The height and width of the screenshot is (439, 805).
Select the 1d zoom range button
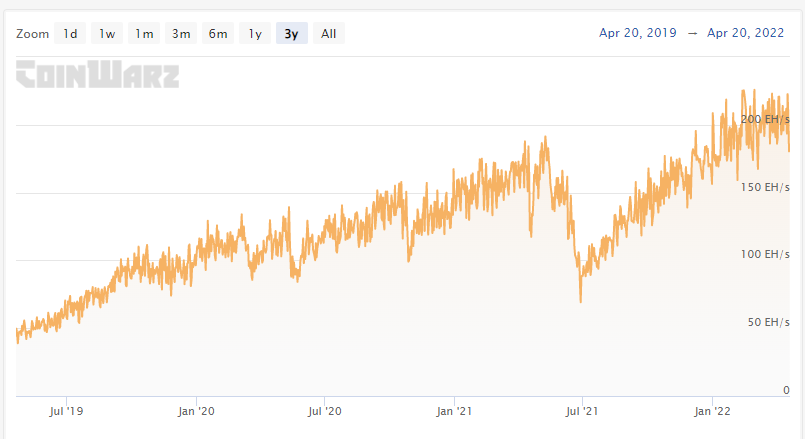70,33
